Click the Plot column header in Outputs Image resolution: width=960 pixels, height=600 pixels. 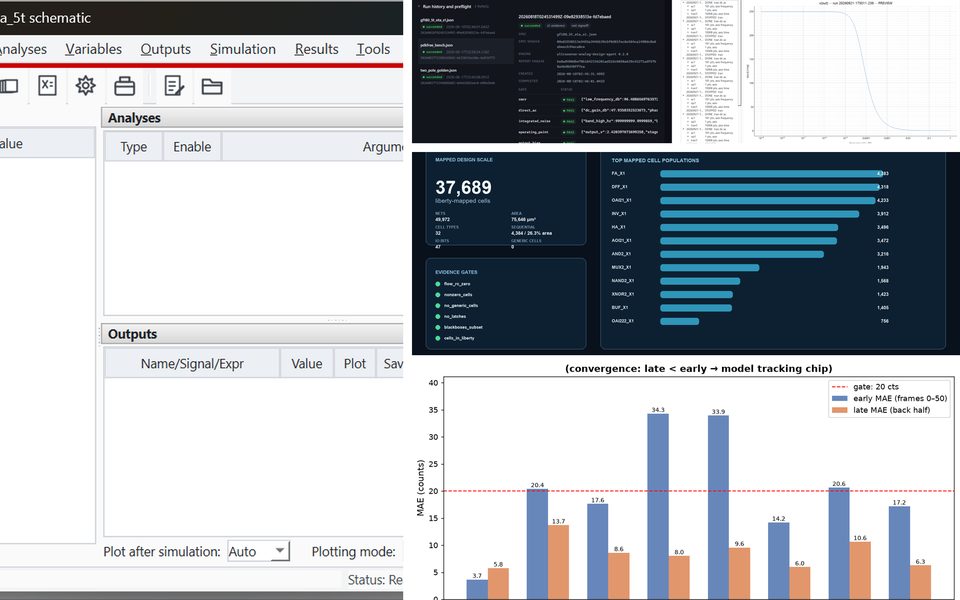pyautogui.click(x=354, y=364)
